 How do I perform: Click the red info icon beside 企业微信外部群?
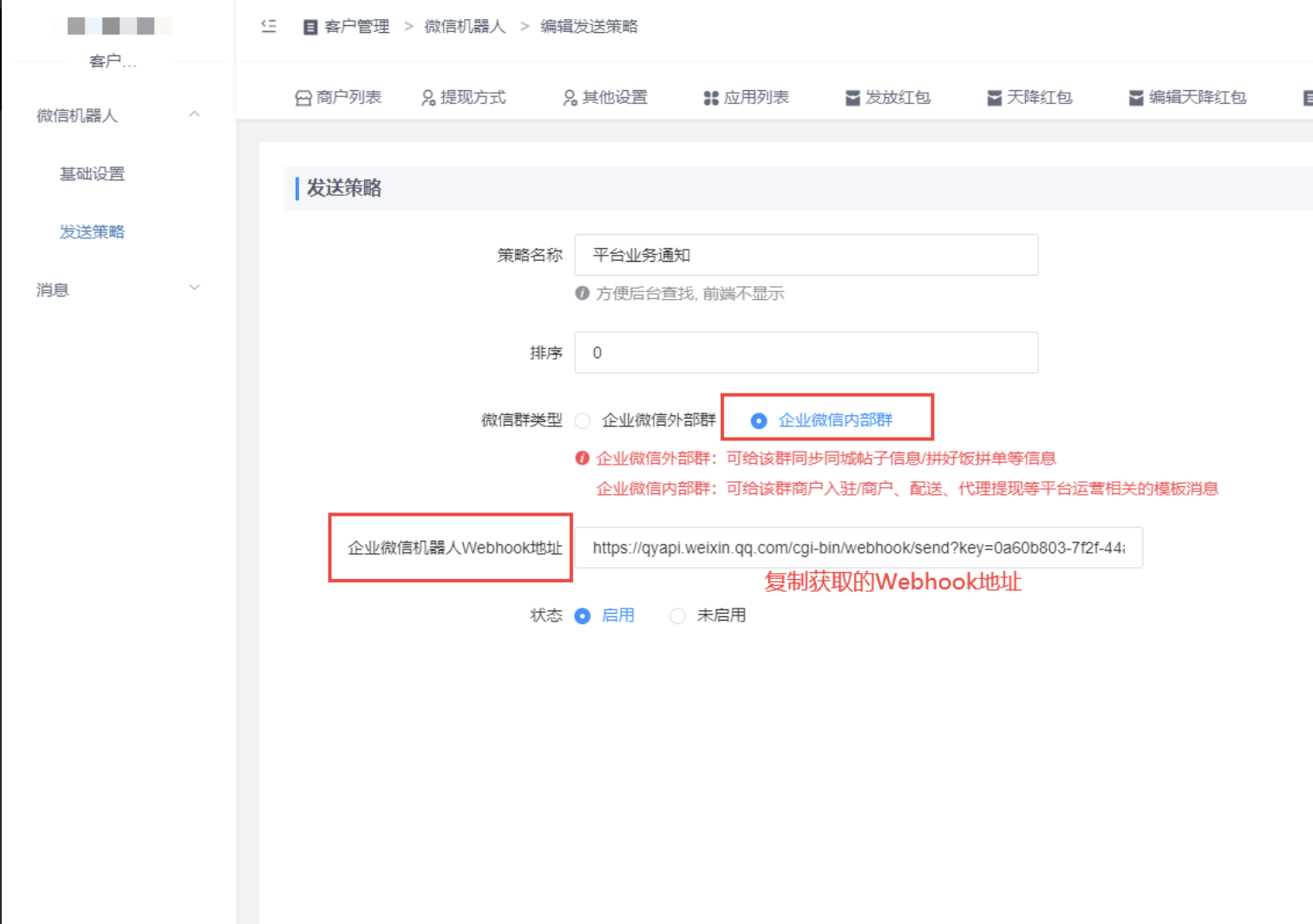pyautogui.click(x=582, y=458)
